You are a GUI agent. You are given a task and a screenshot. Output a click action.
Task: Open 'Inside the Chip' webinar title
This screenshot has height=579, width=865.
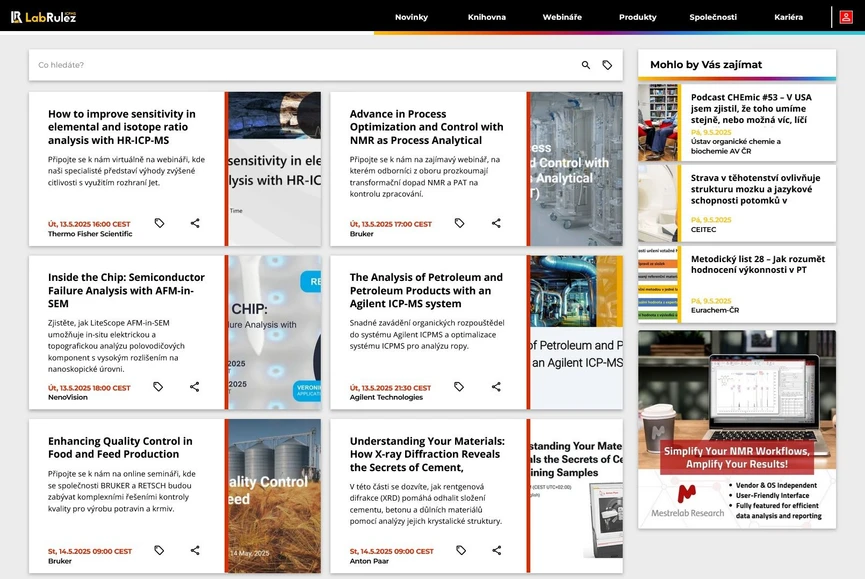(126, 290)
